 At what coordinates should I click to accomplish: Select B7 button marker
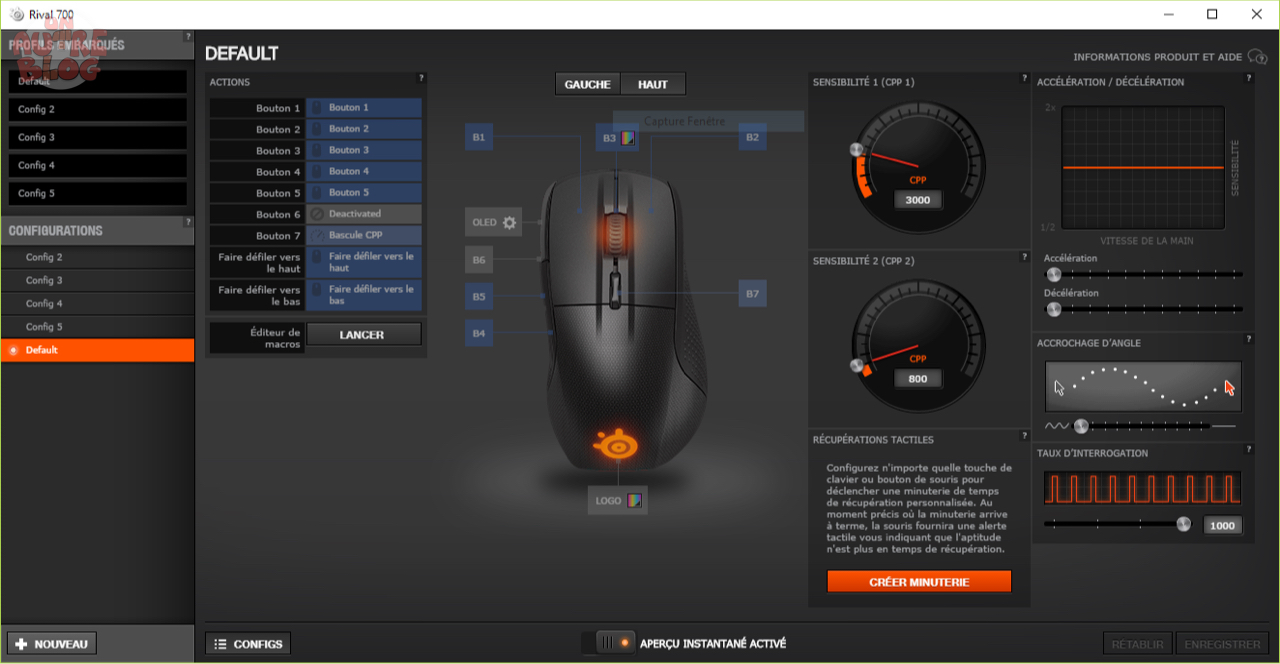tap(752, 295)
